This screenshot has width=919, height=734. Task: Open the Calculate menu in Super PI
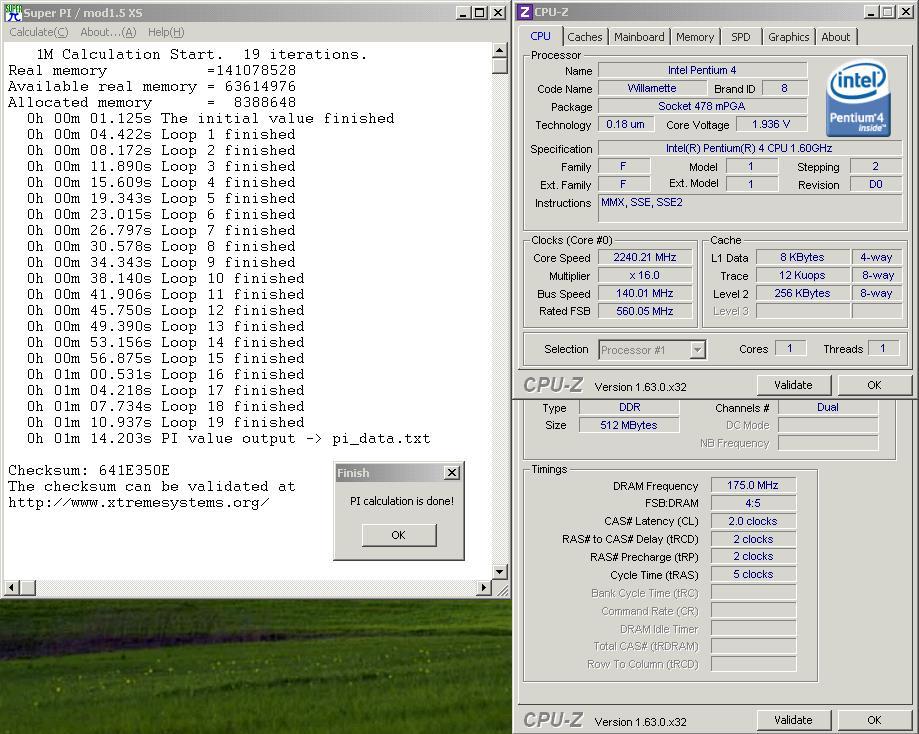39,32
